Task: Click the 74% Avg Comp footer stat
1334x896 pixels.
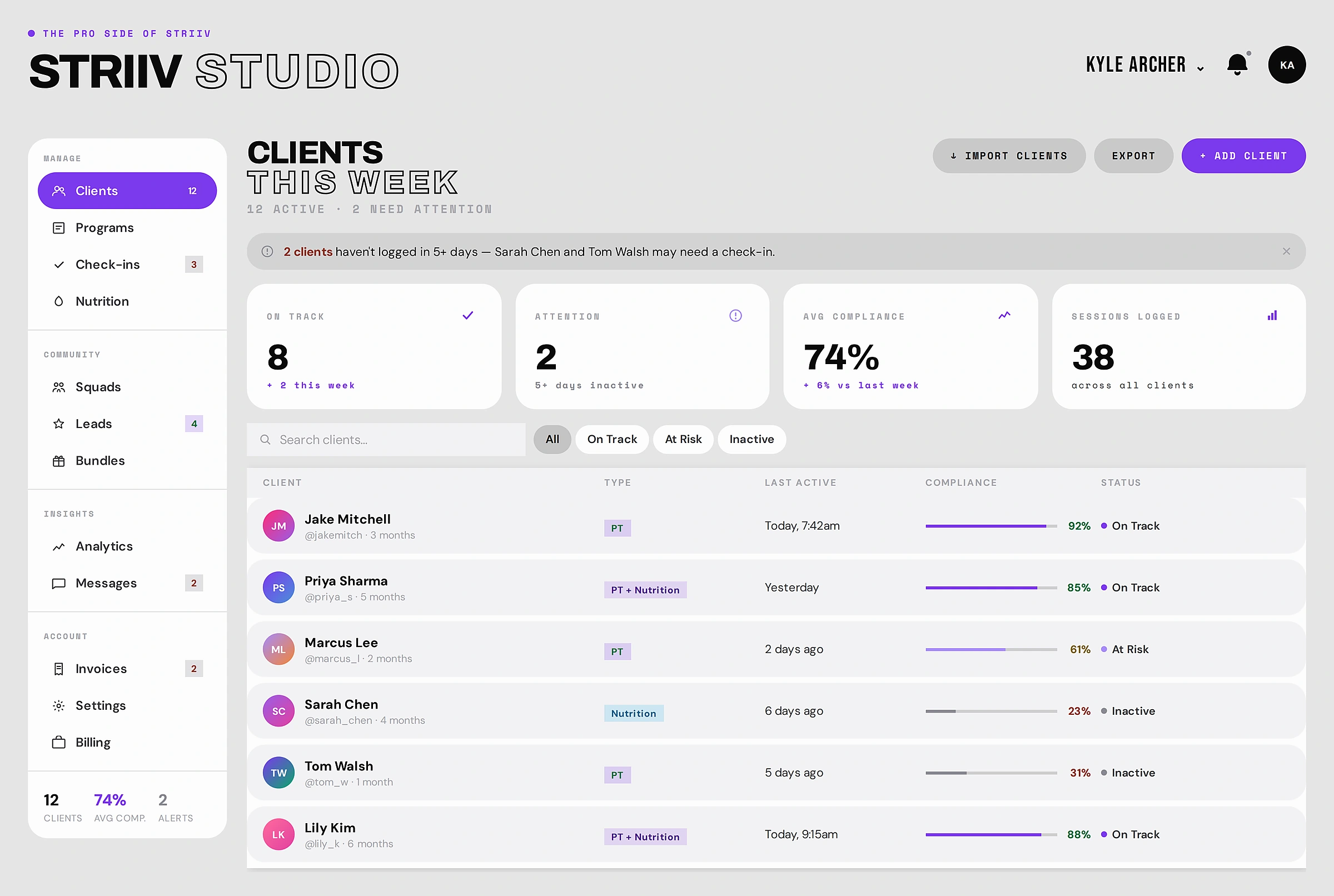Action: coord(120,808)
